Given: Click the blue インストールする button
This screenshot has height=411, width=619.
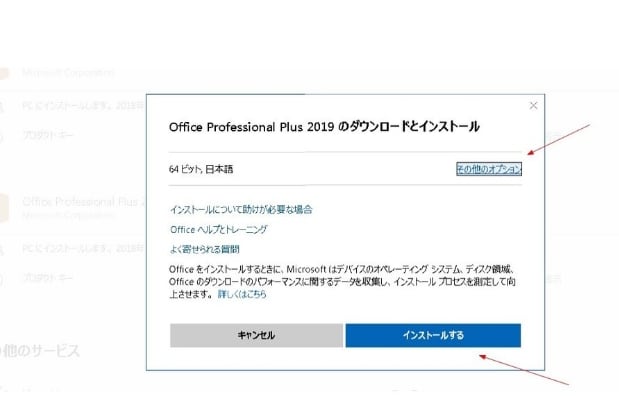Looking at the screenshot, I should (x=433, y=335).
